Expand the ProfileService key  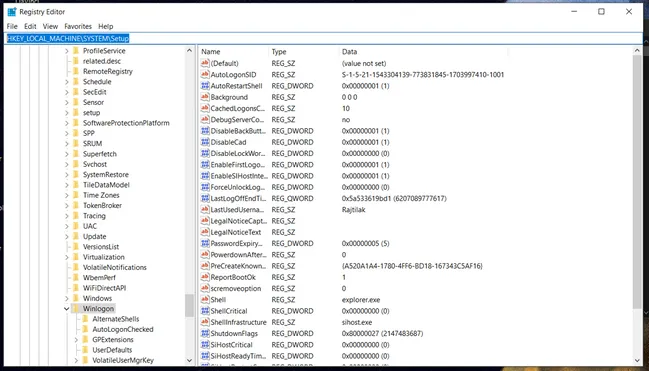click(x=67, y=51)
